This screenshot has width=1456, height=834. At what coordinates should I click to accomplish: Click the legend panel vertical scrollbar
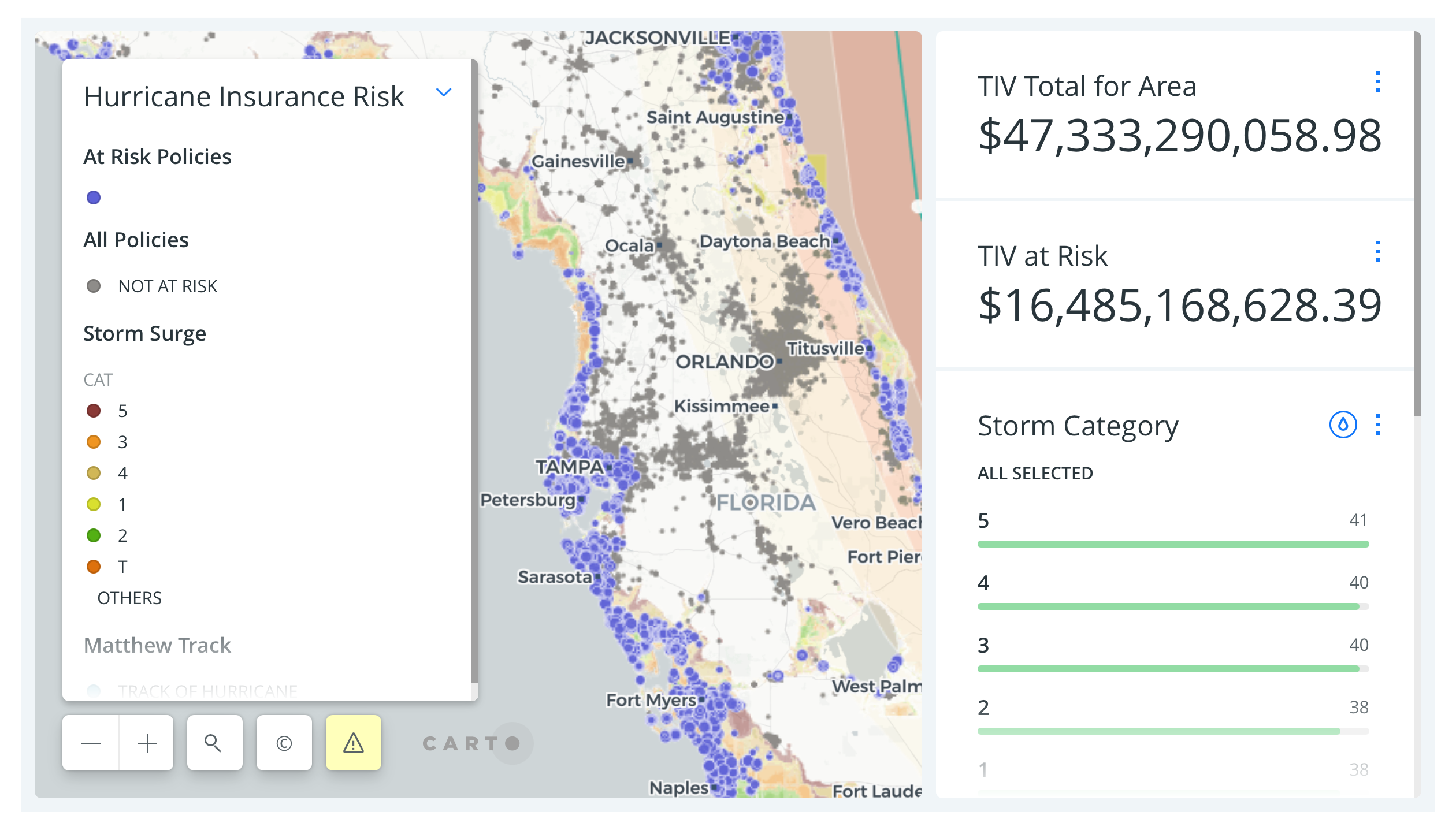[x=474, y=370]
